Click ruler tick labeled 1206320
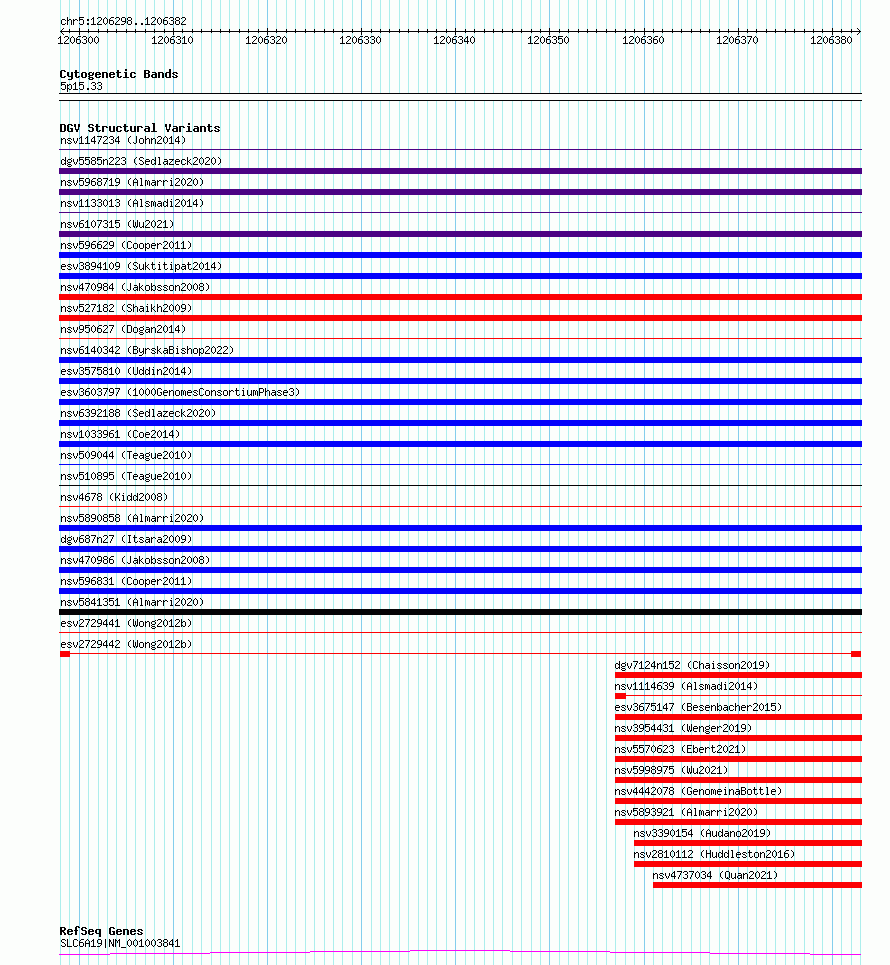 tap(266, 40)
